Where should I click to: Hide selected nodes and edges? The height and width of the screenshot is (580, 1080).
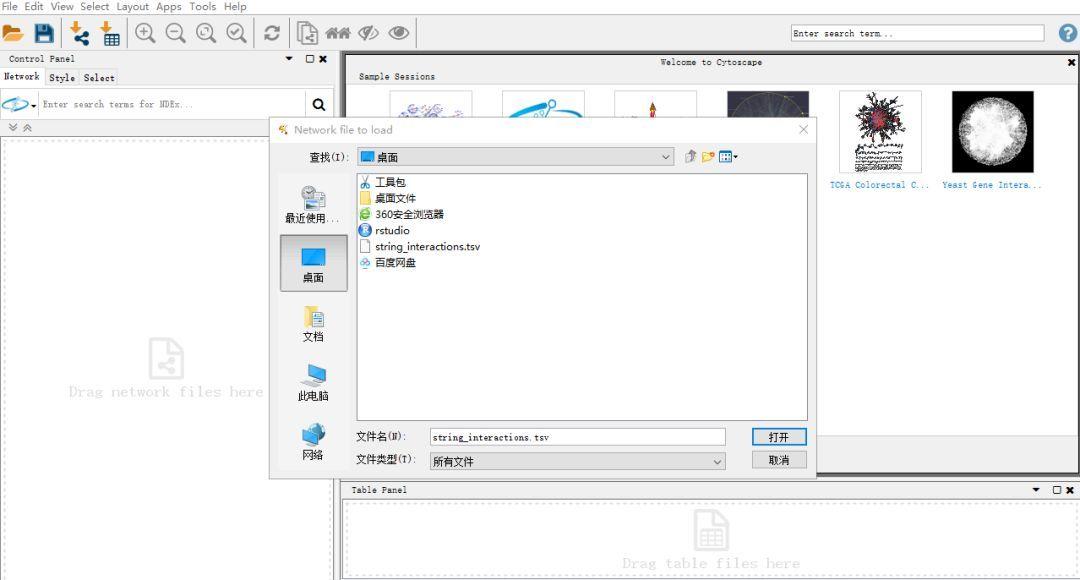point(368,33)
